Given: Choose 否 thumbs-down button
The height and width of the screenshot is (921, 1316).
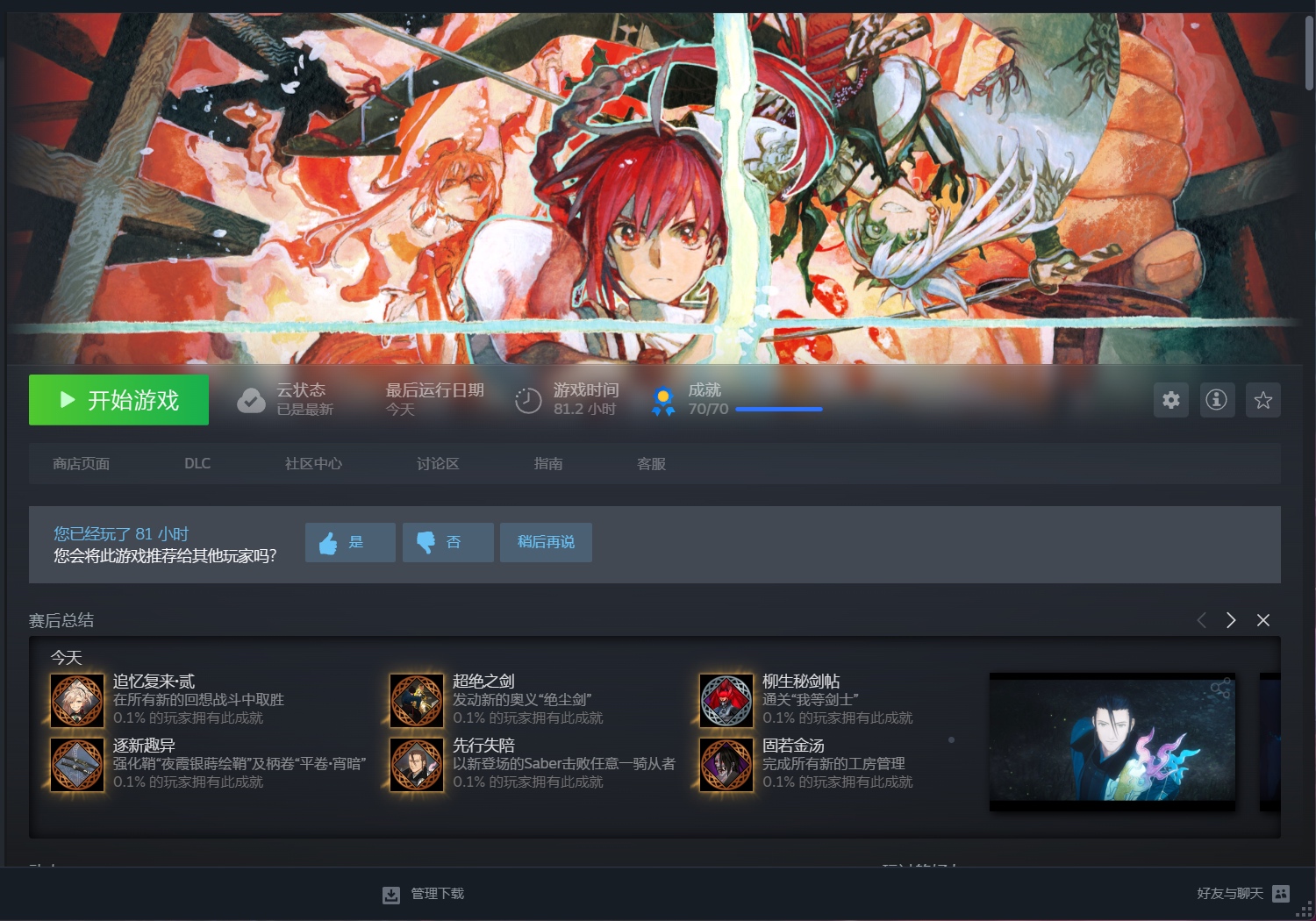Looking at the screenshot, I should [447, 542].
